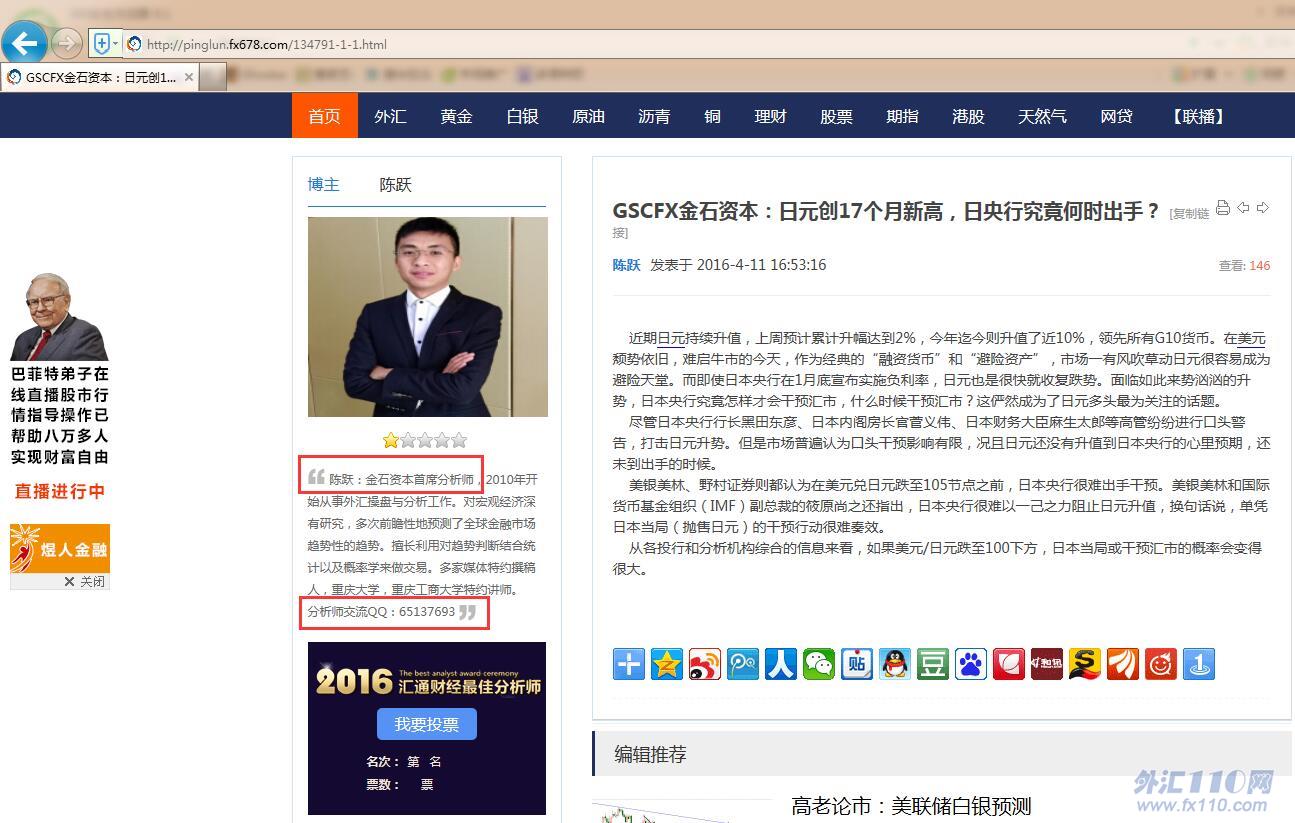Screen dimensions: 1295x823
Task: Open the security shield dropdown beside the address bar
Action: click(x=105, y=43)
